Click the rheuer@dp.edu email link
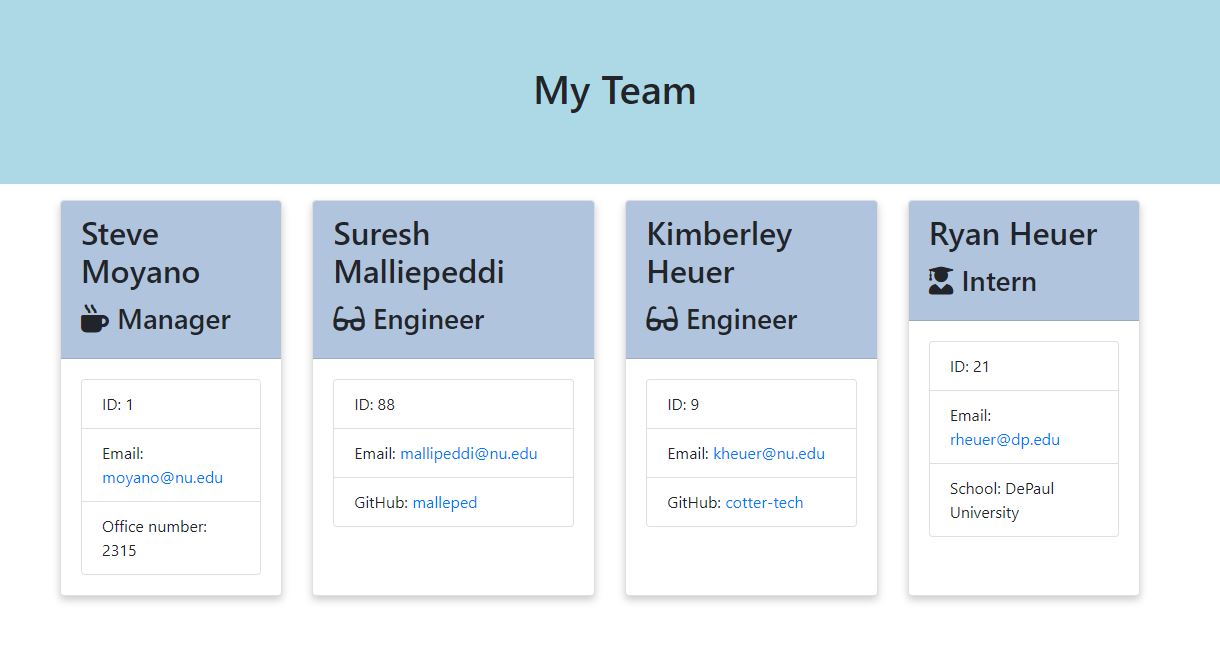1220x653 pixels. (1004, 440)
